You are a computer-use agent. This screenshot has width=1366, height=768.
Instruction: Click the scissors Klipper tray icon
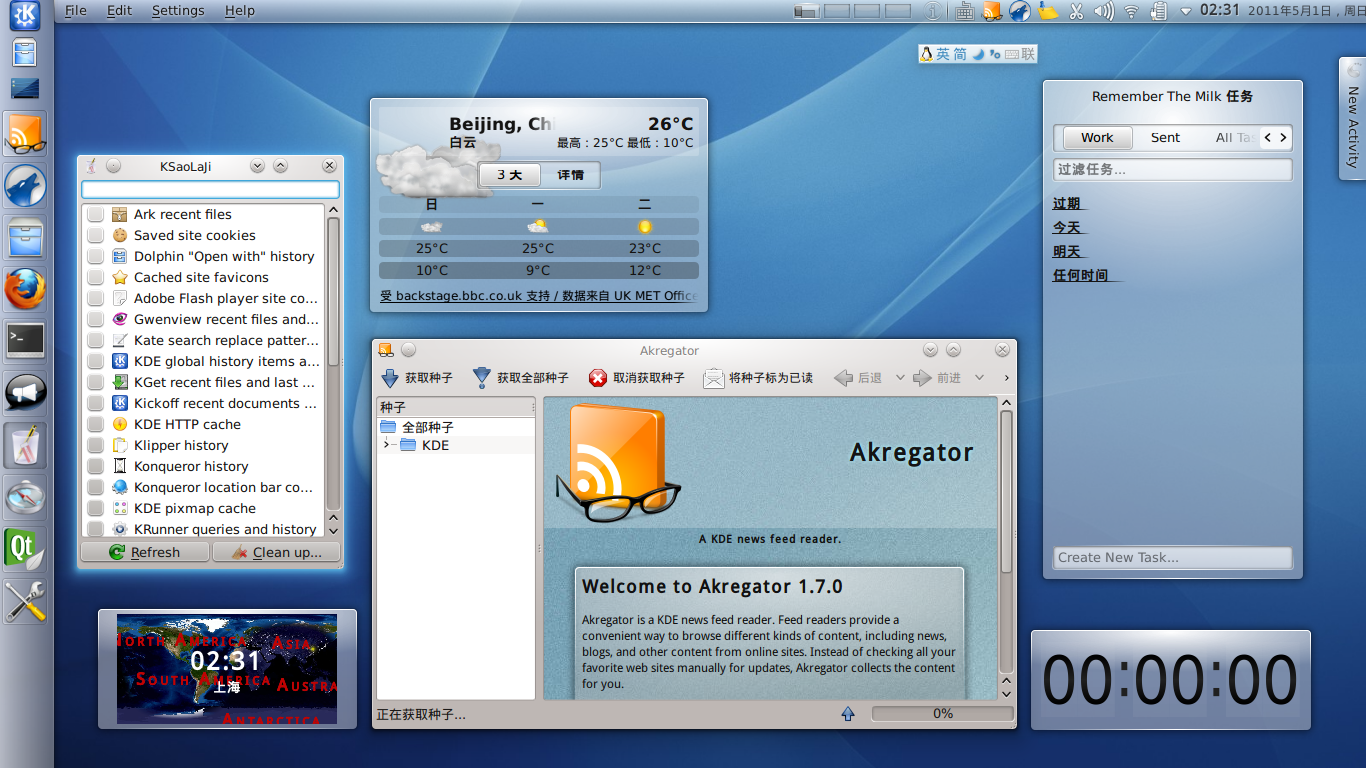(1076, 11)
